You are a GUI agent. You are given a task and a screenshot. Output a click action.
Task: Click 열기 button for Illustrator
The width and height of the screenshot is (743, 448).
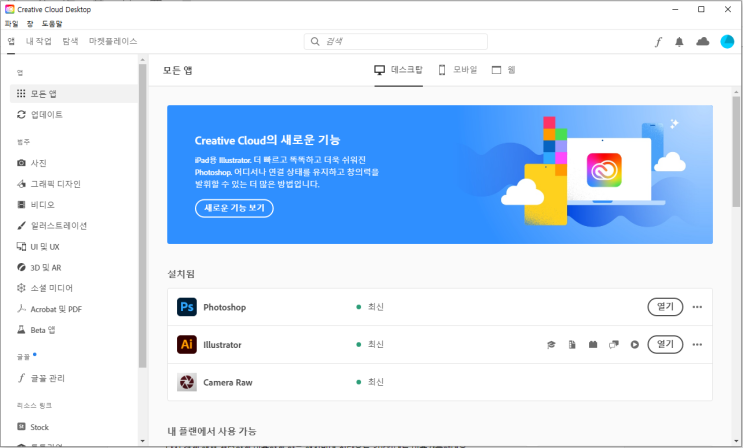(665, 344)
